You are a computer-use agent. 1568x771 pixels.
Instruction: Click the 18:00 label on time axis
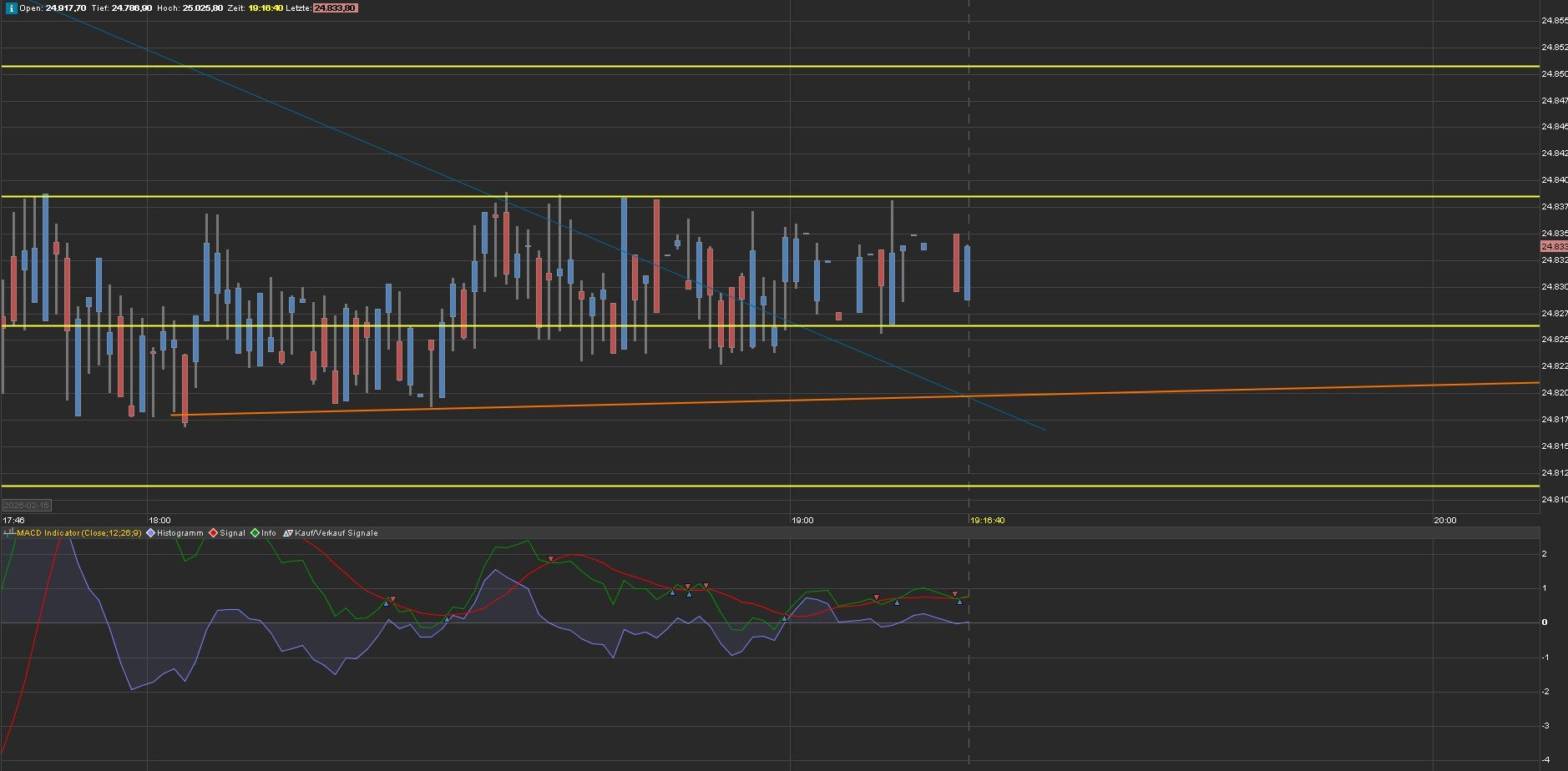click(159, 521)
